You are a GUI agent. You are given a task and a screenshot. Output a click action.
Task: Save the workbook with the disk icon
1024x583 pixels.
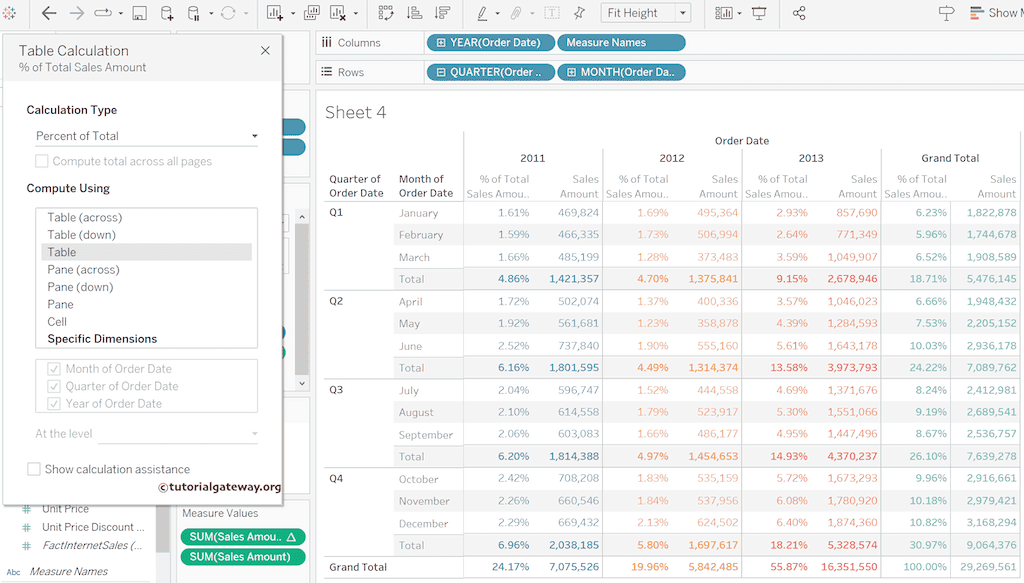(x=139, y=13)
